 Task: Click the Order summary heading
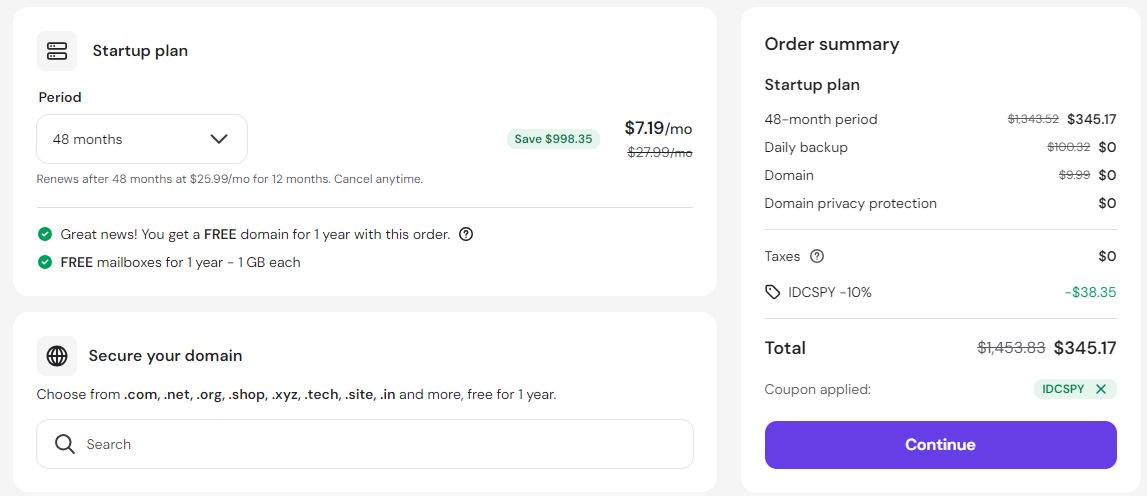pos(832,44)
